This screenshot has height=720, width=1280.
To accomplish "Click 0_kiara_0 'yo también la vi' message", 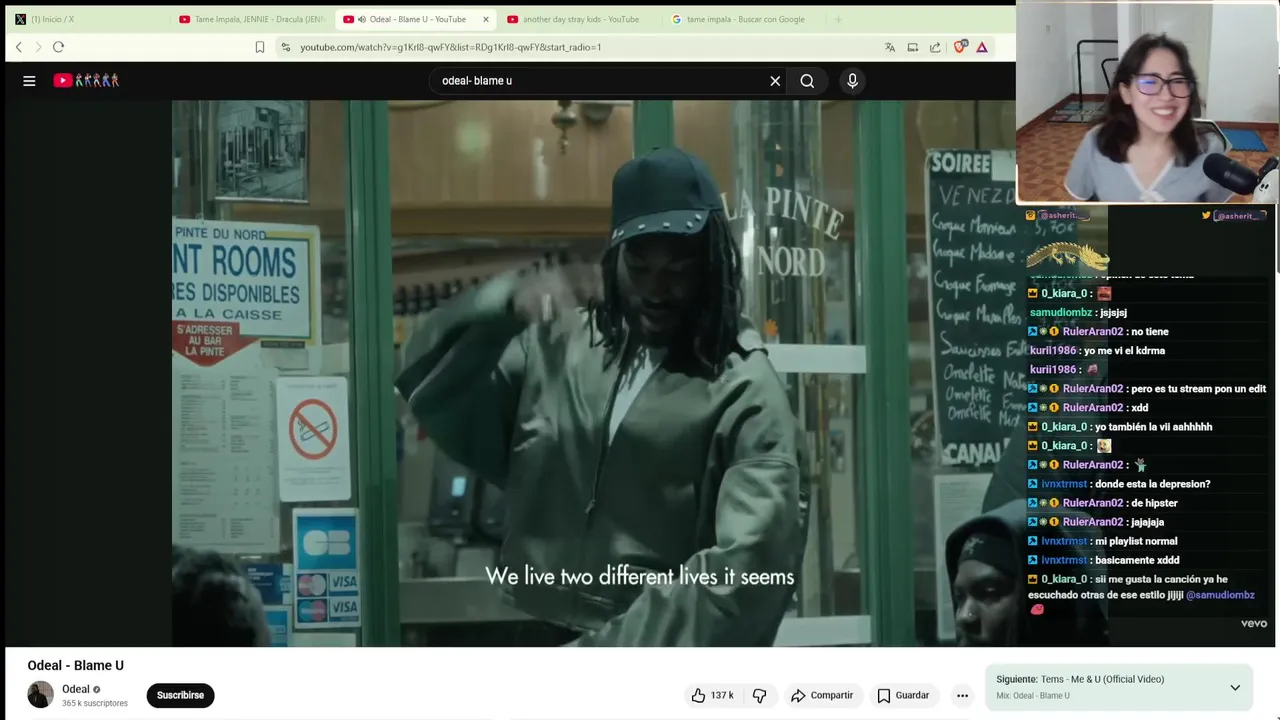I will point(1120,427).
